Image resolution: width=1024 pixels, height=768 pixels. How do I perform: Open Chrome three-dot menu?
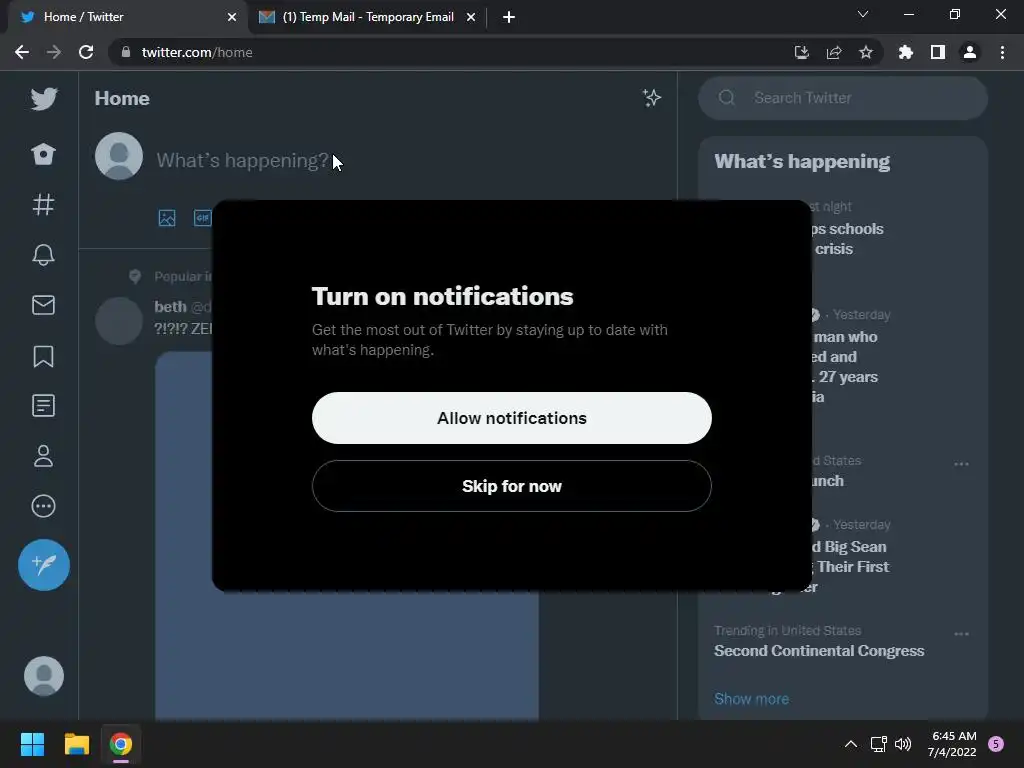[1002, 52]
